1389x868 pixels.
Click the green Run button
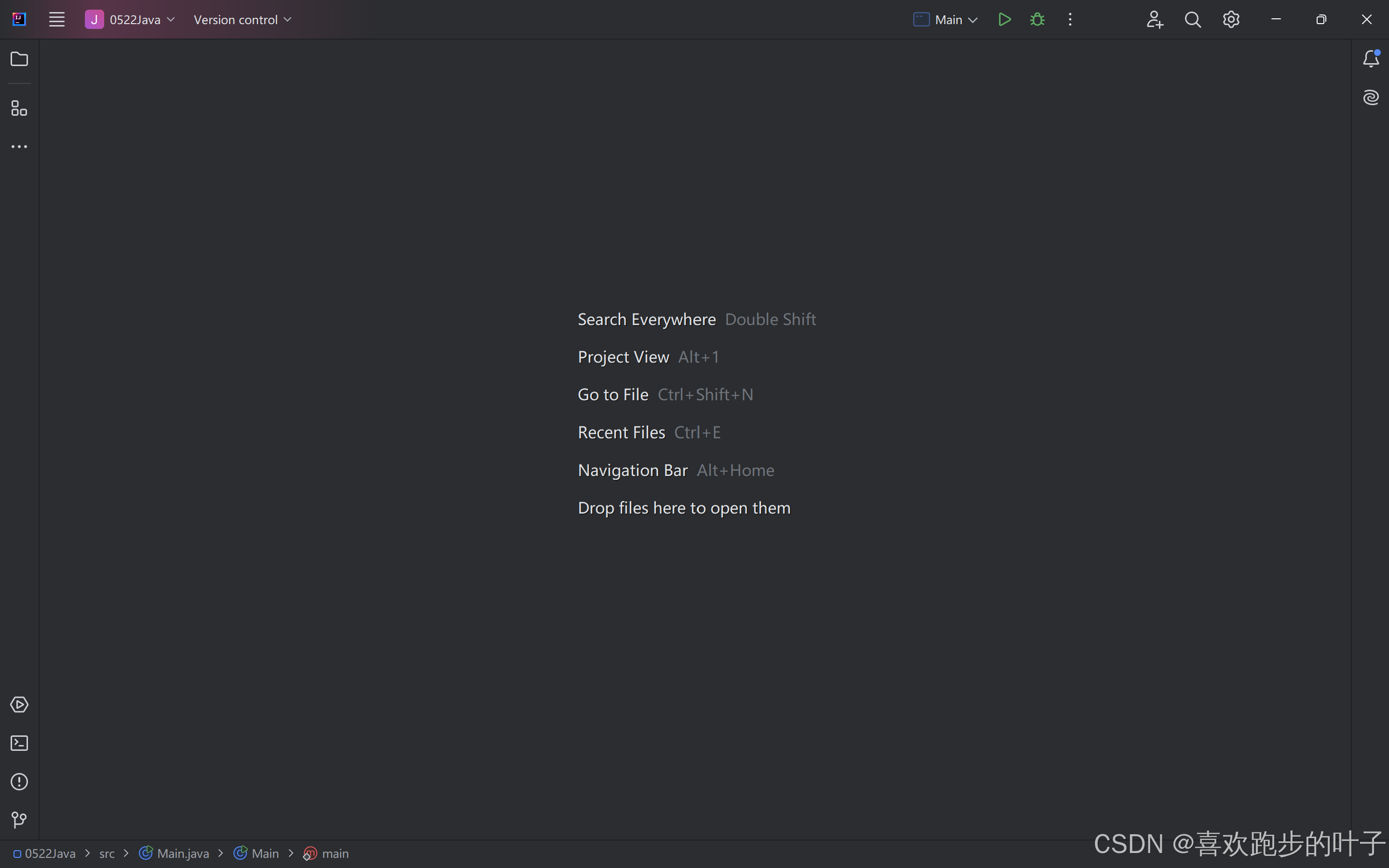[x=1005, y=19]
